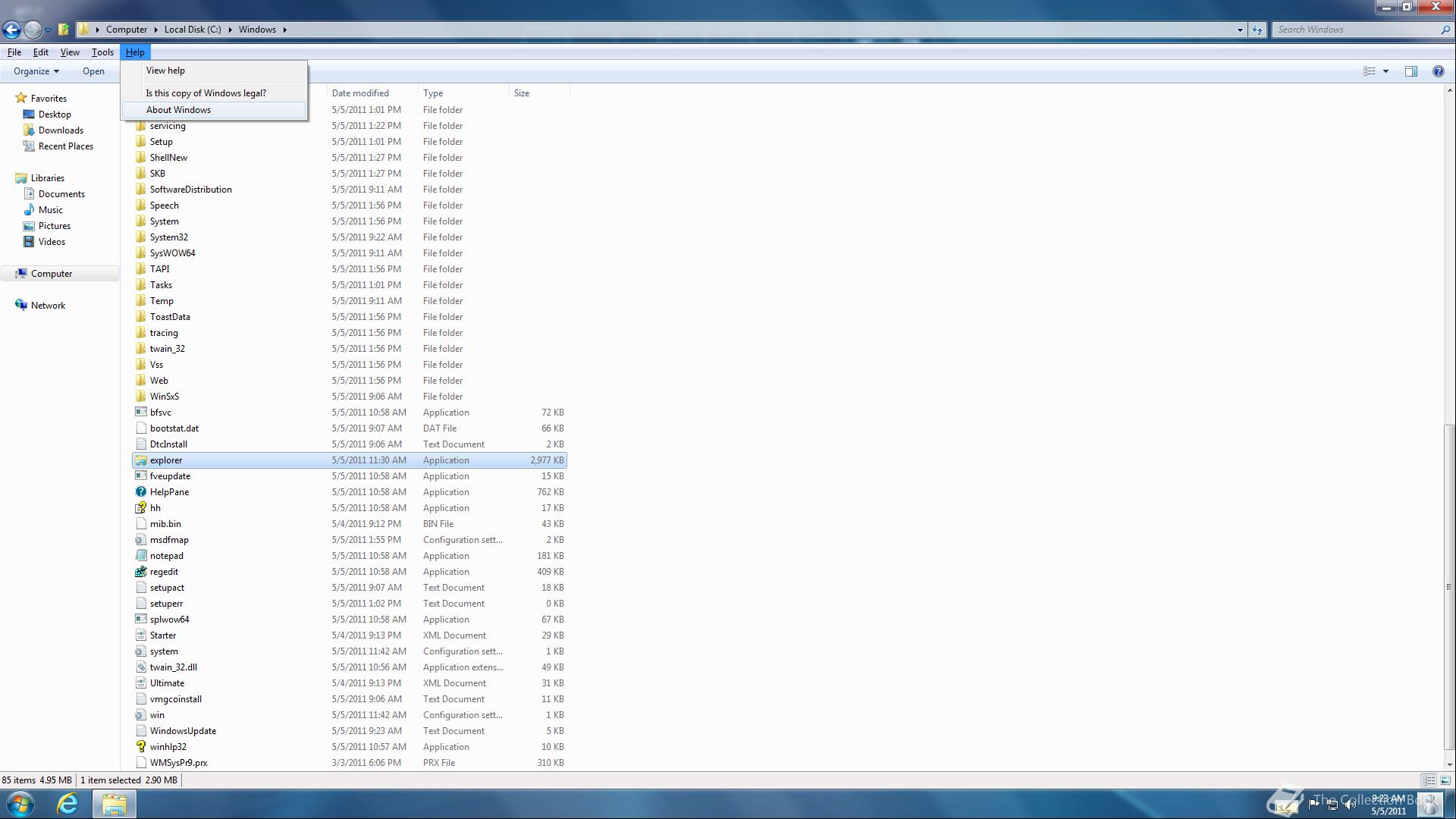Screen dimensions: 1456x819
Task: Open the address bar history dropdown
Action: click(x=1240, y=30)
